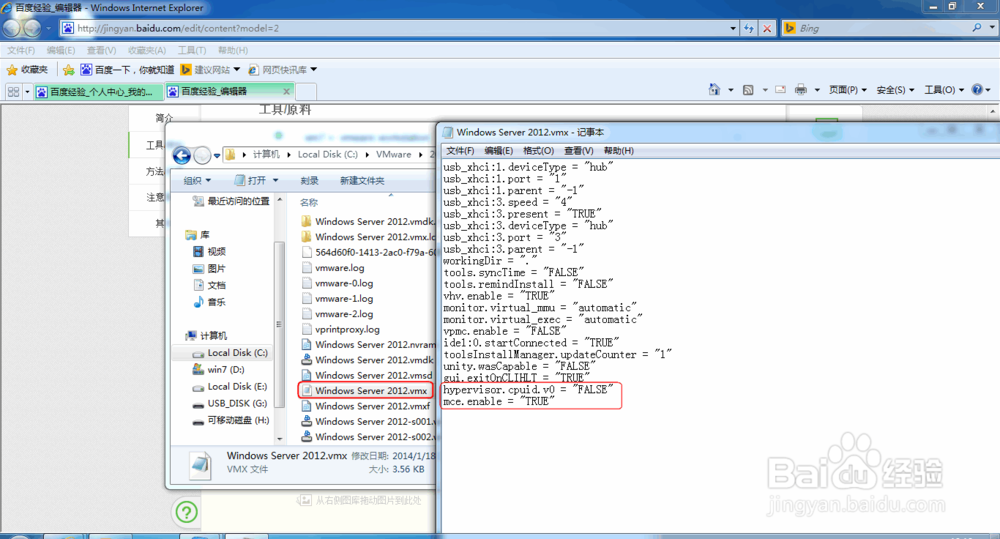Open the quick tabs grid icon

[x=13, y=91]
